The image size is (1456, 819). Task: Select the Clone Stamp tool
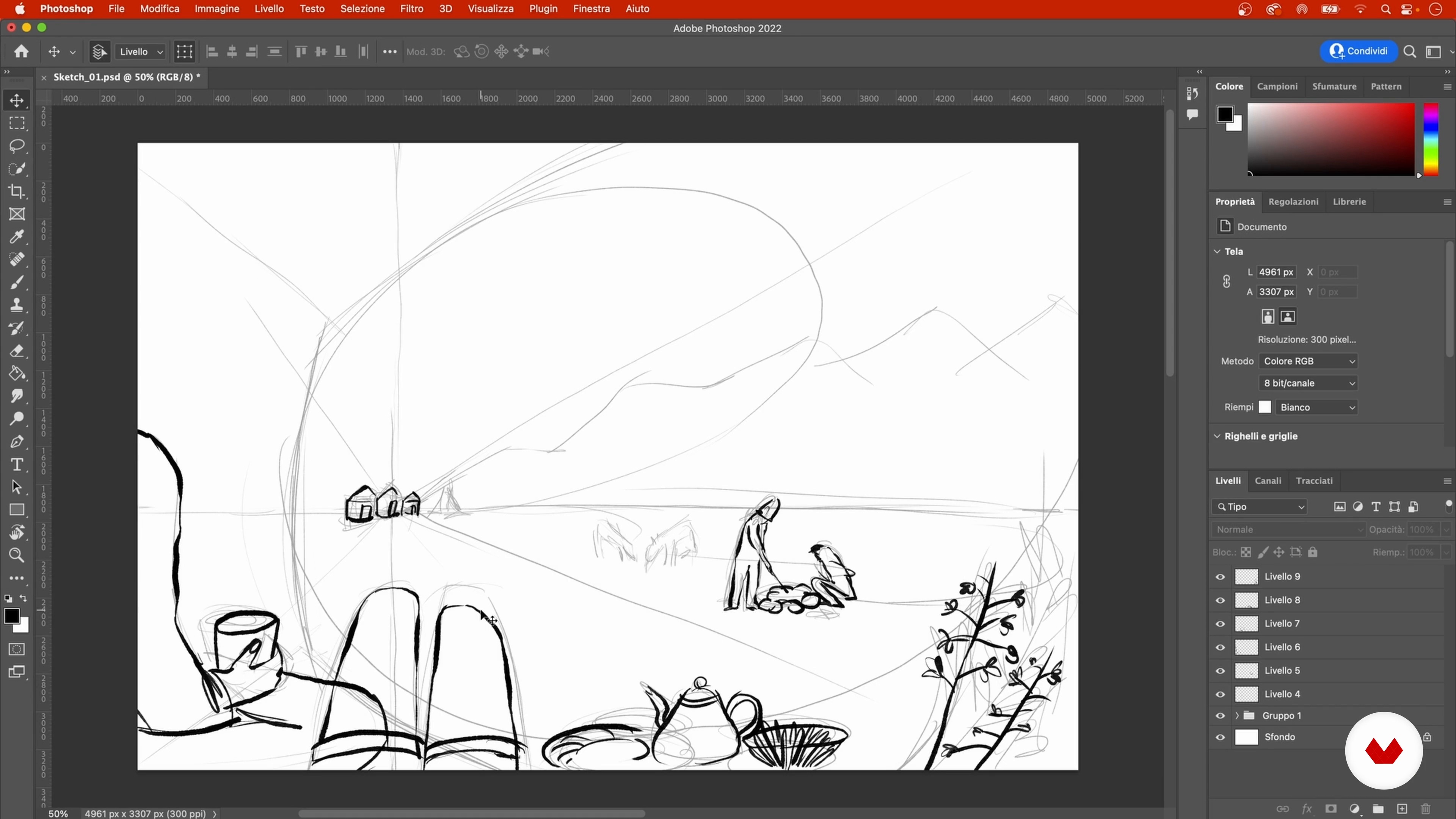(16, 305)
